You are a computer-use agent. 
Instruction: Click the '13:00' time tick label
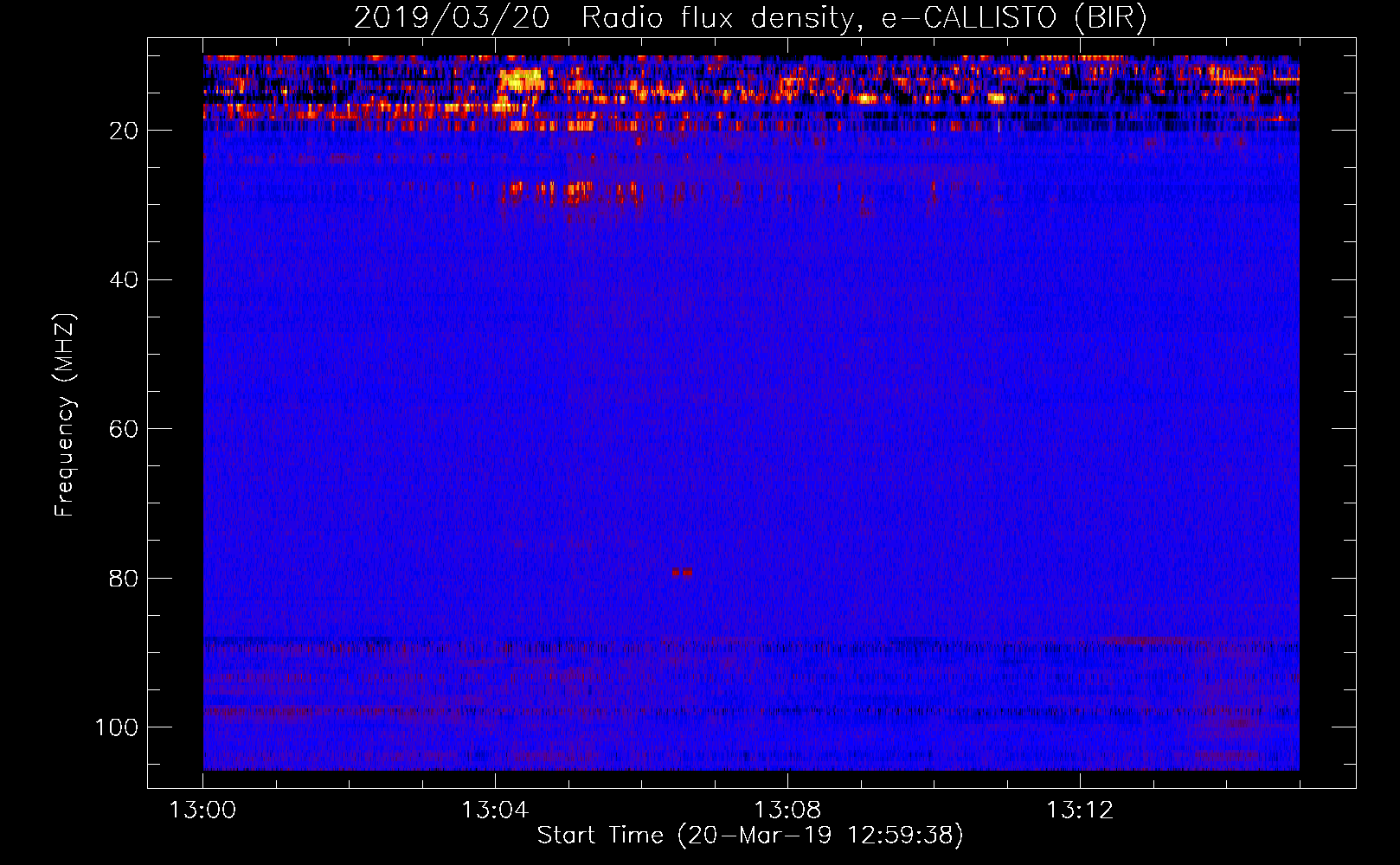[202, 810]
